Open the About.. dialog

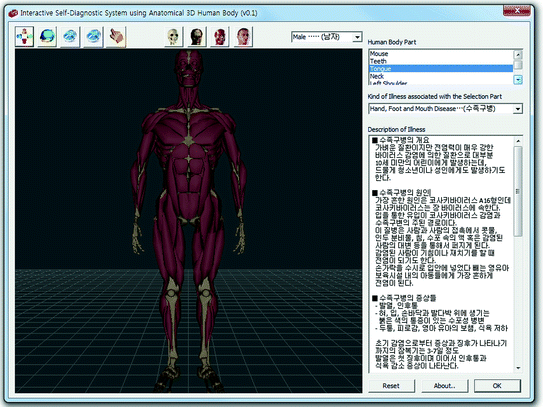point(444,386)
